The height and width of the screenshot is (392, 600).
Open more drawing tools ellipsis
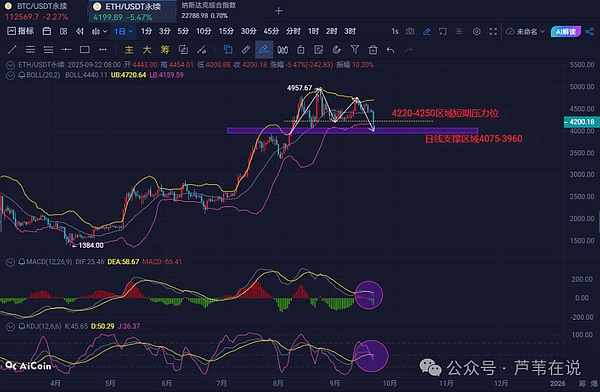(x=103, y=49)
